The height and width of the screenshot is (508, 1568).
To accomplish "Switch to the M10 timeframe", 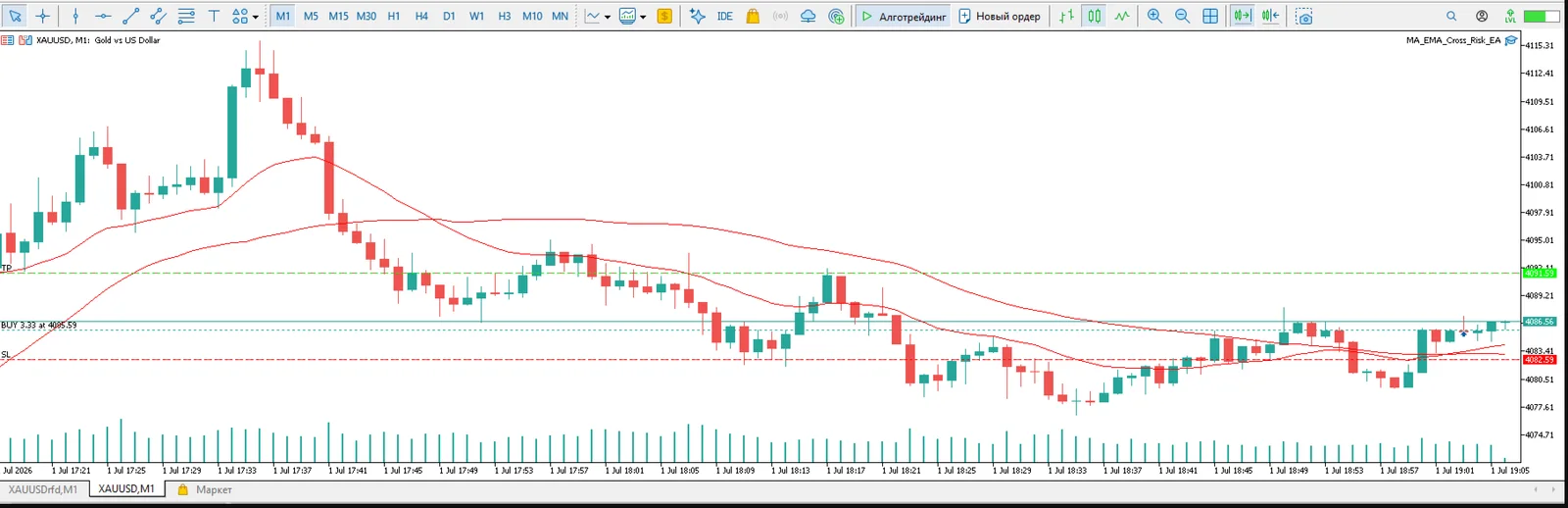I will point(532,16).
